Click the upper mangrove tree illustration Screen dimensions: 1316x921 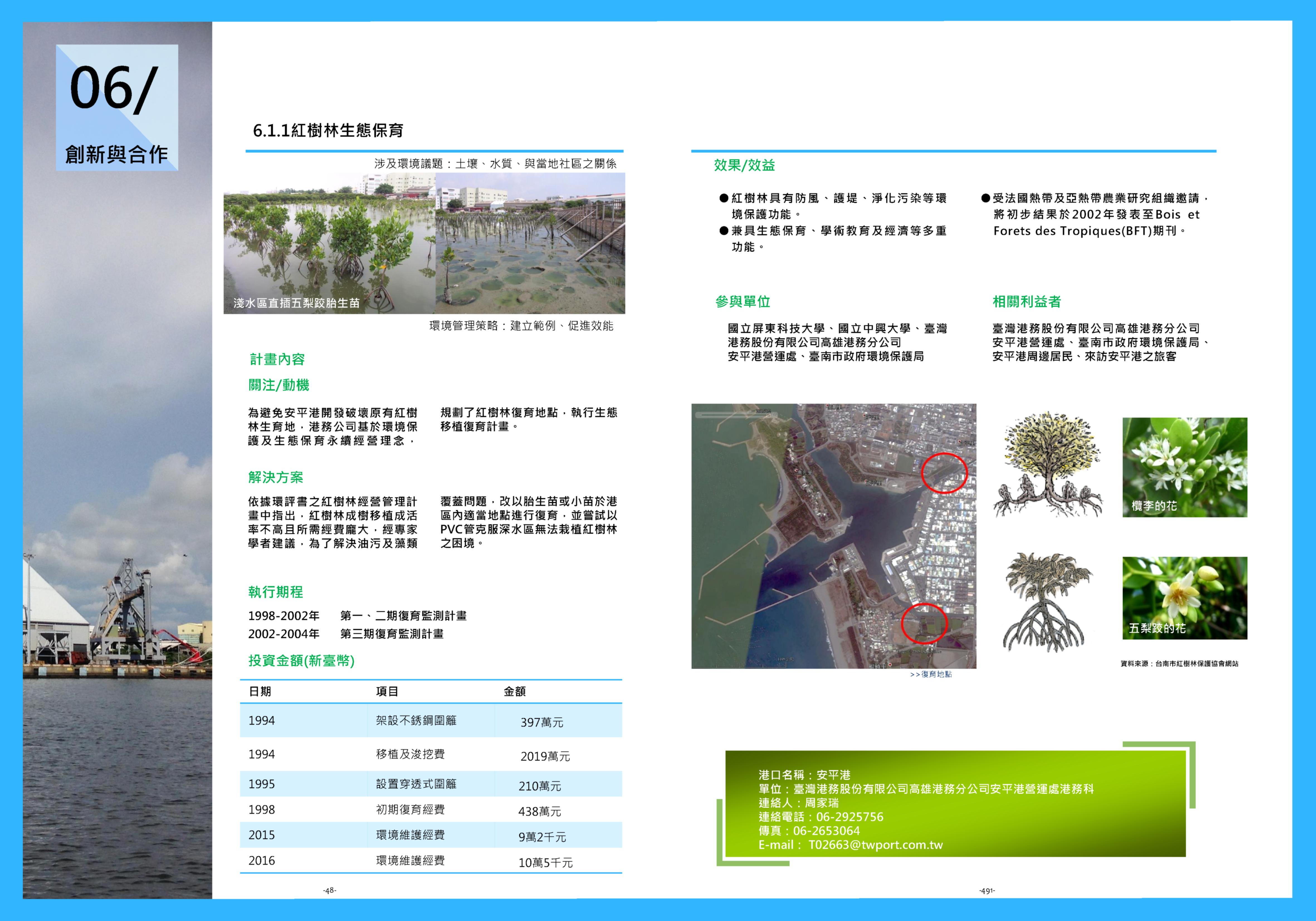1048,464
